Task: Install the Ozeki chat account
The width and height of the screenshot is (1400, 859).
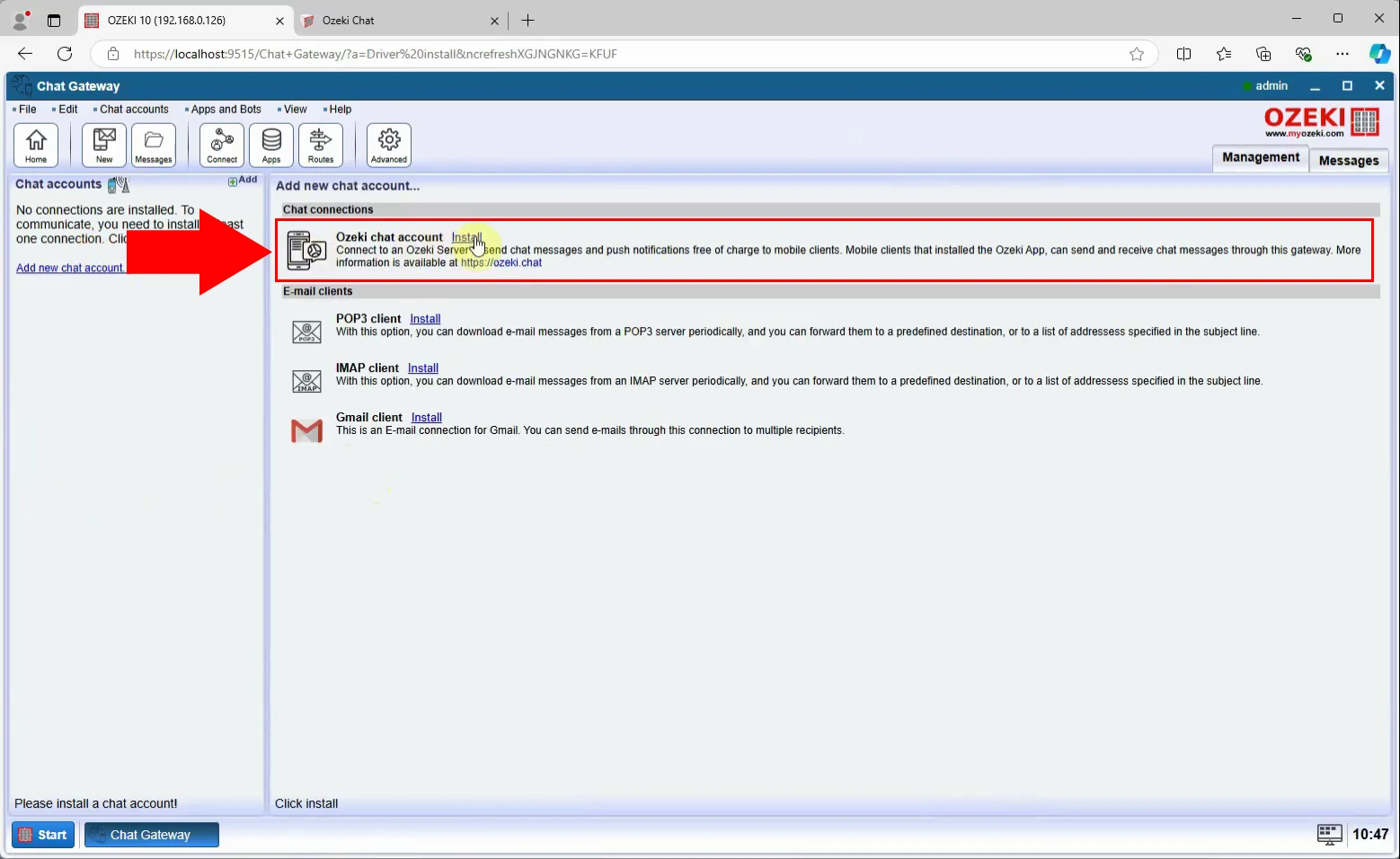Action: click(x=466, y=238)
